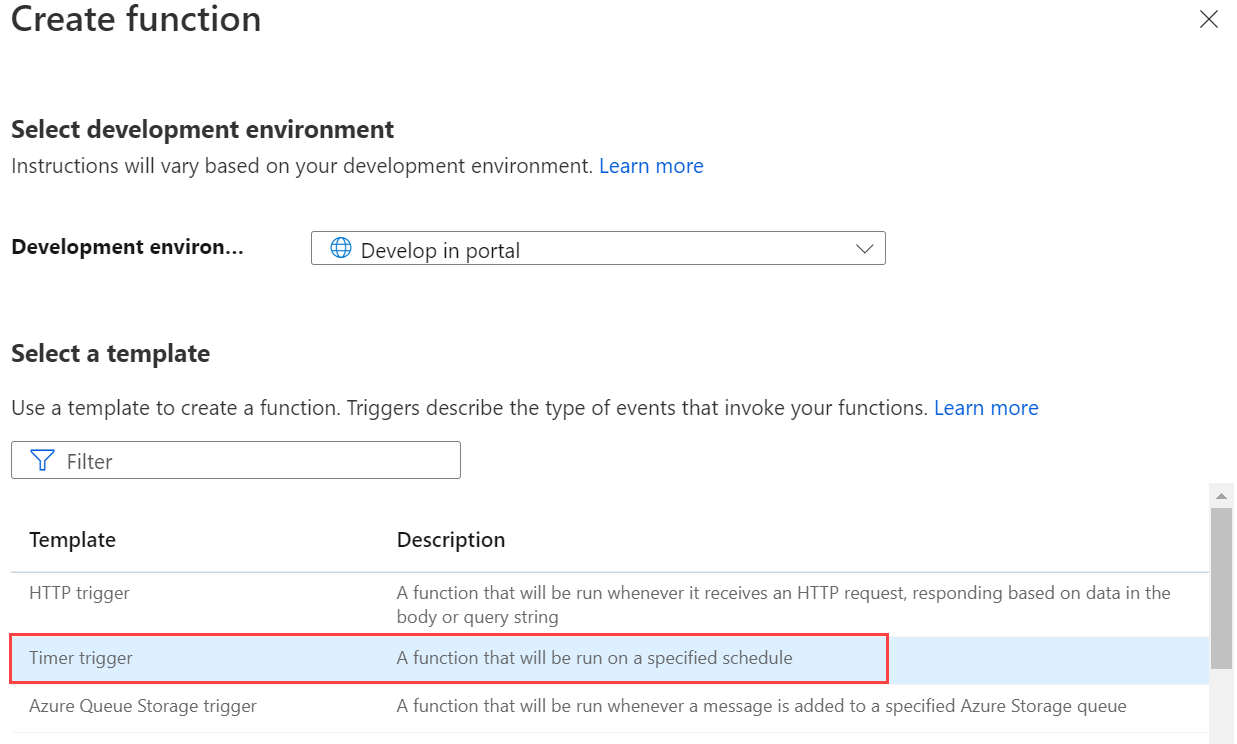The width and height of the screenshot is (1237, 744).
Task: Open the development environment Learn more link
Action: tap(651, 166)
